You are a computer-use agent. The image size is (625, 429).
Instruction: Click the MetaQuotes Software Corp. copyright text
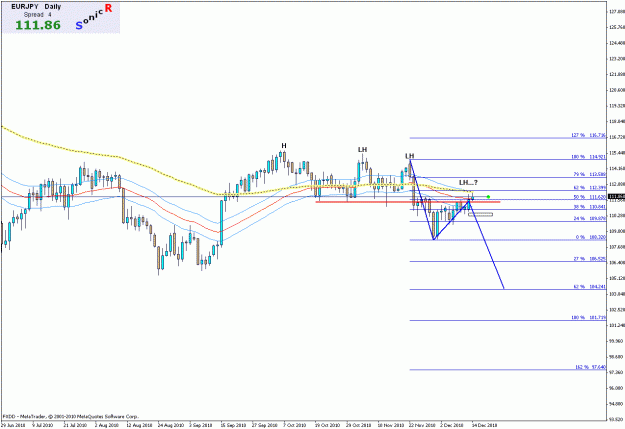[70, 417]
